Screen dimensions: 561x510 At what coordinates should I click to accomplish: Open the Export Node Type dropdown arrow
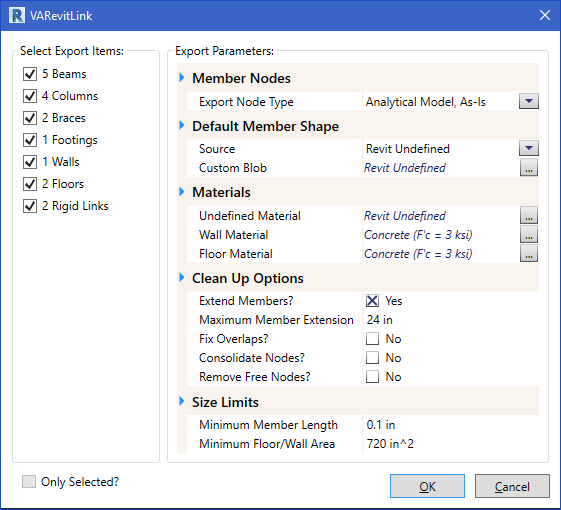point(529,101)
